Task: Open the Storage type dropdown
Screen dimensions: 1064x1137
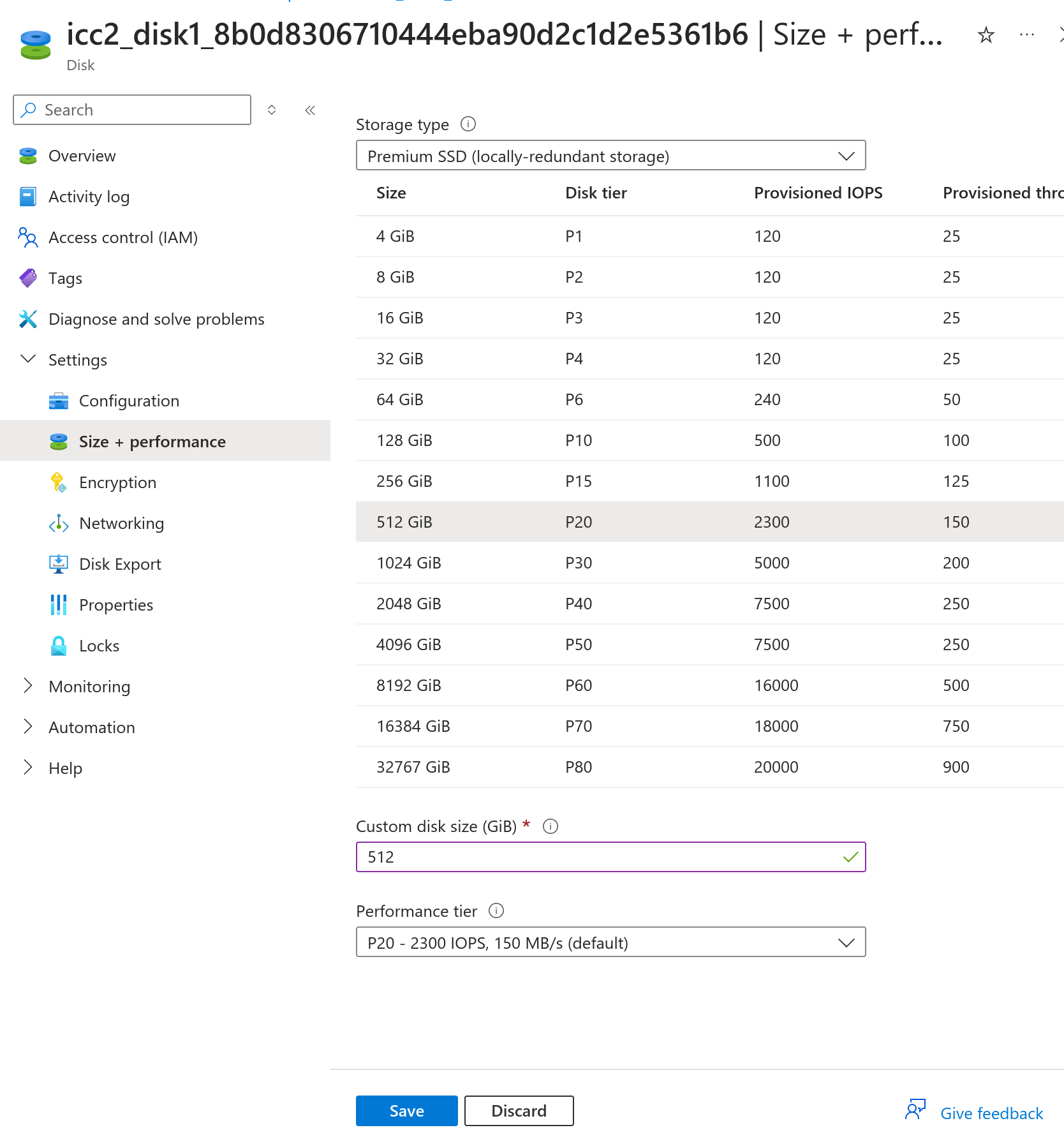Action: click(610, 156)
